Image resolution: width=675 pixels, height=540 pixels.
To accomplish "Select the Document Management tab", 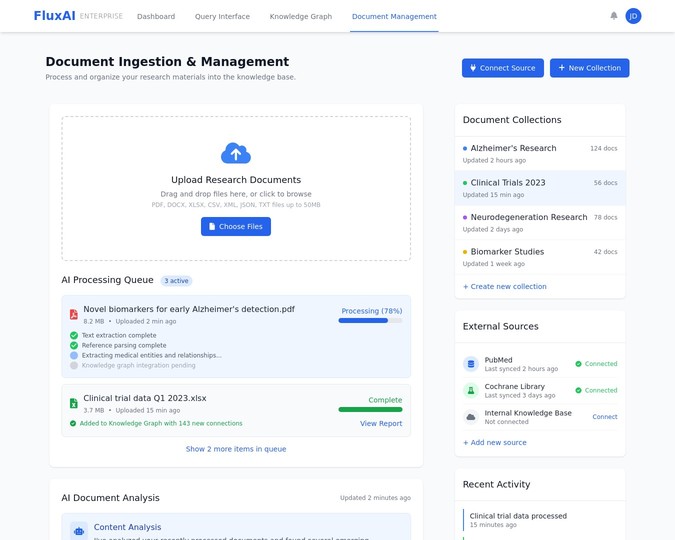I will pyautogui.click(x=394, y=16).
